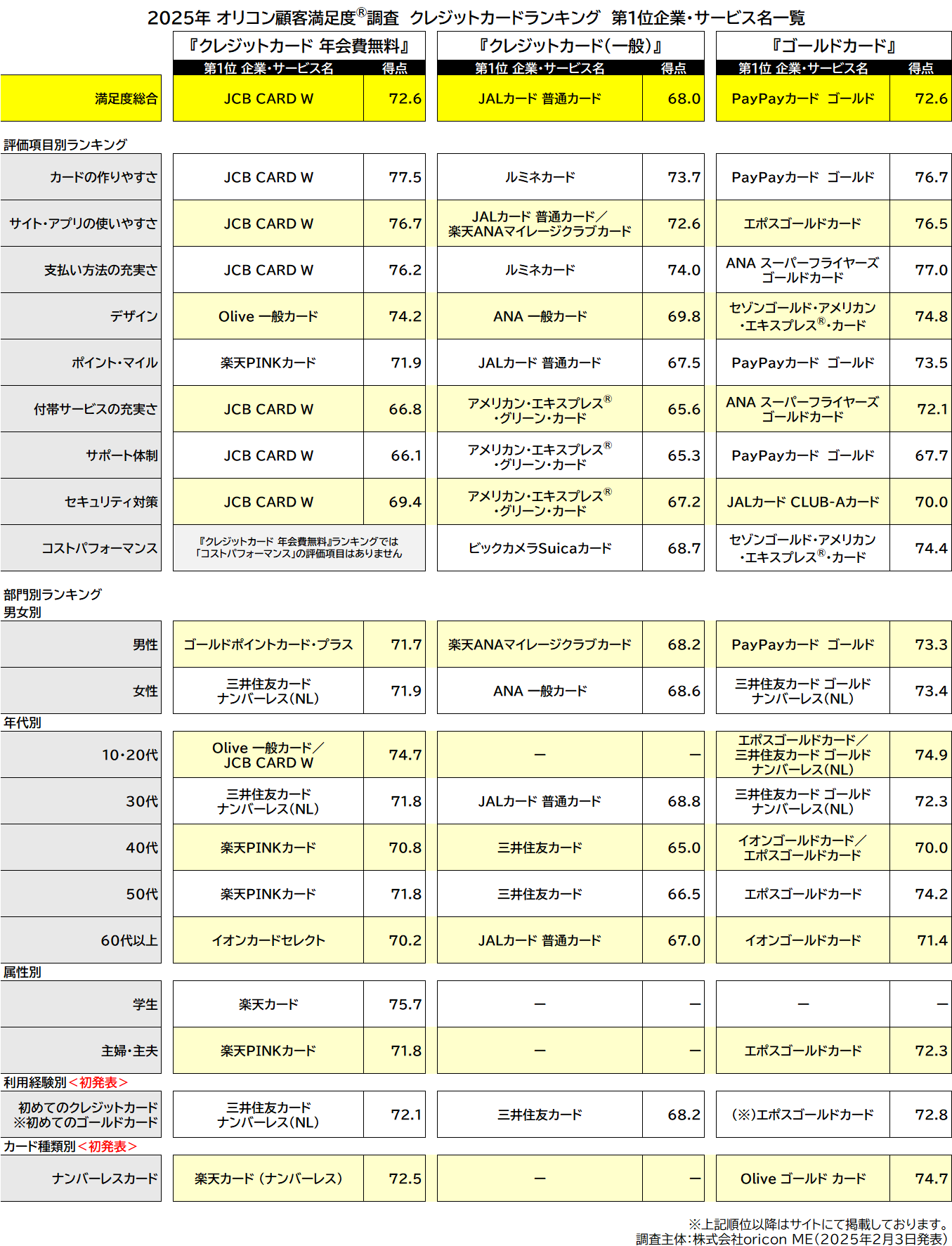952x1246 pixels.
Task: Click the 女性 row label
Action: pyautogui.click(x=81, y=691)
